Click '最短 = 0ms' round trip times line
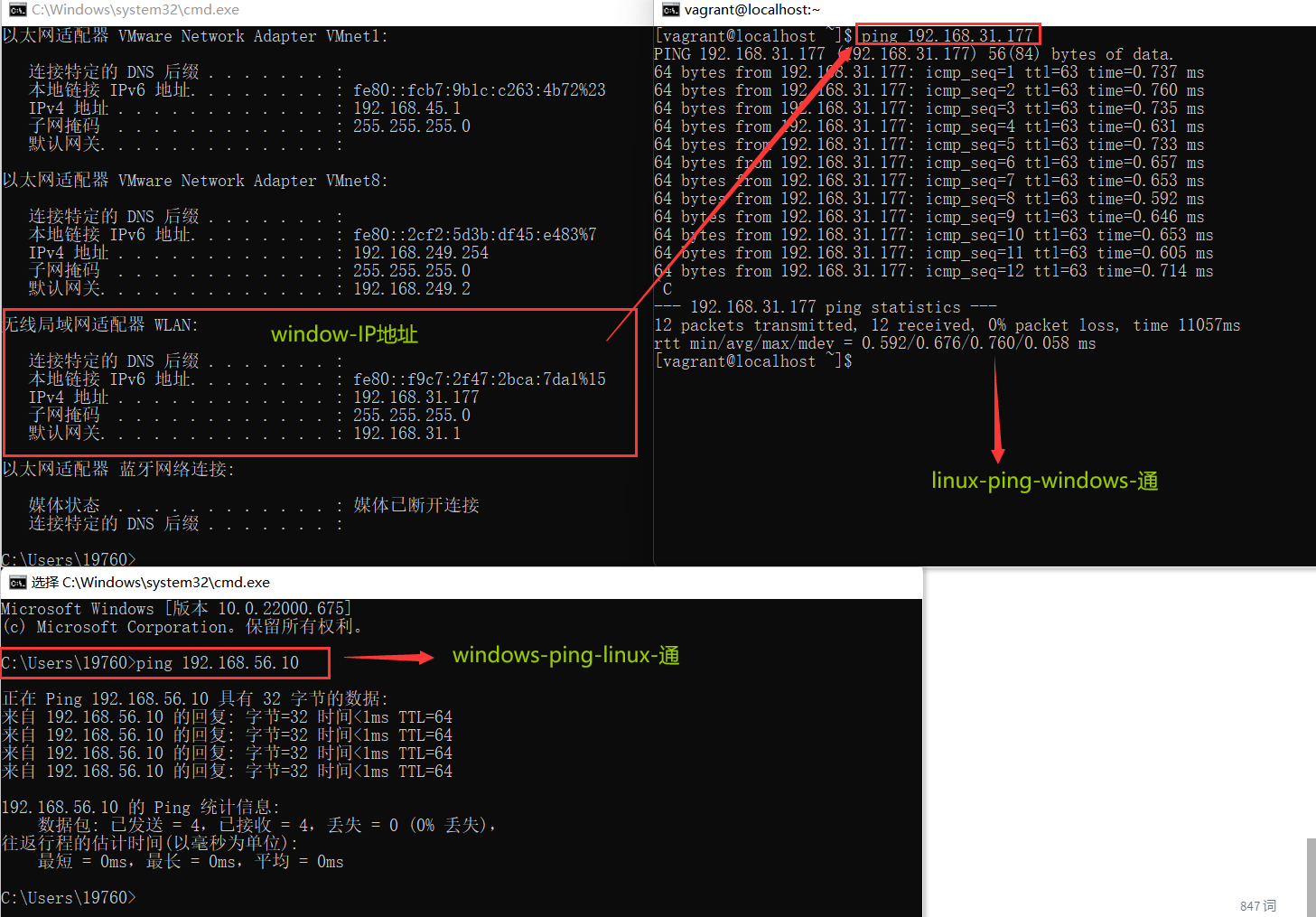 point(191,862)
